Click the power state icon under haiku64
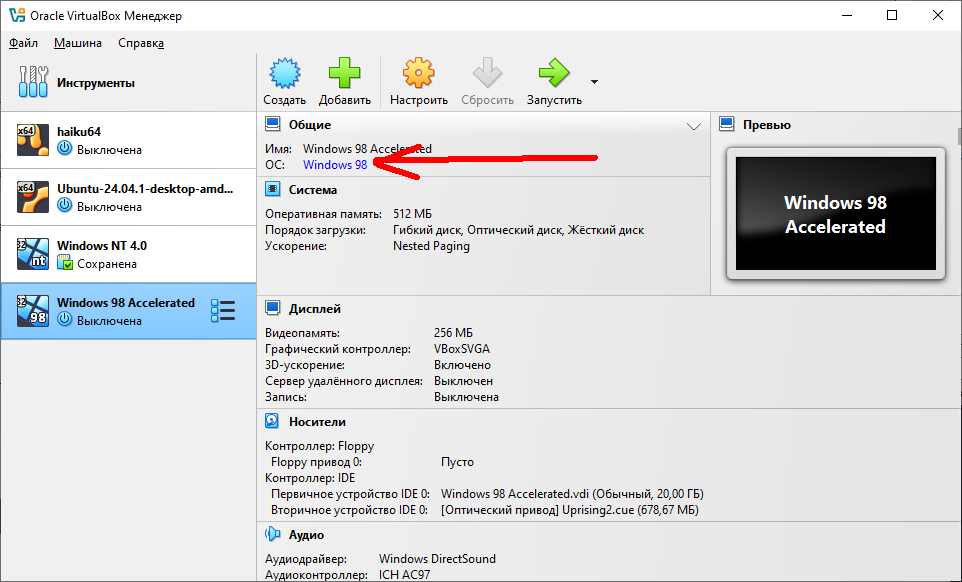 (64, 149)
